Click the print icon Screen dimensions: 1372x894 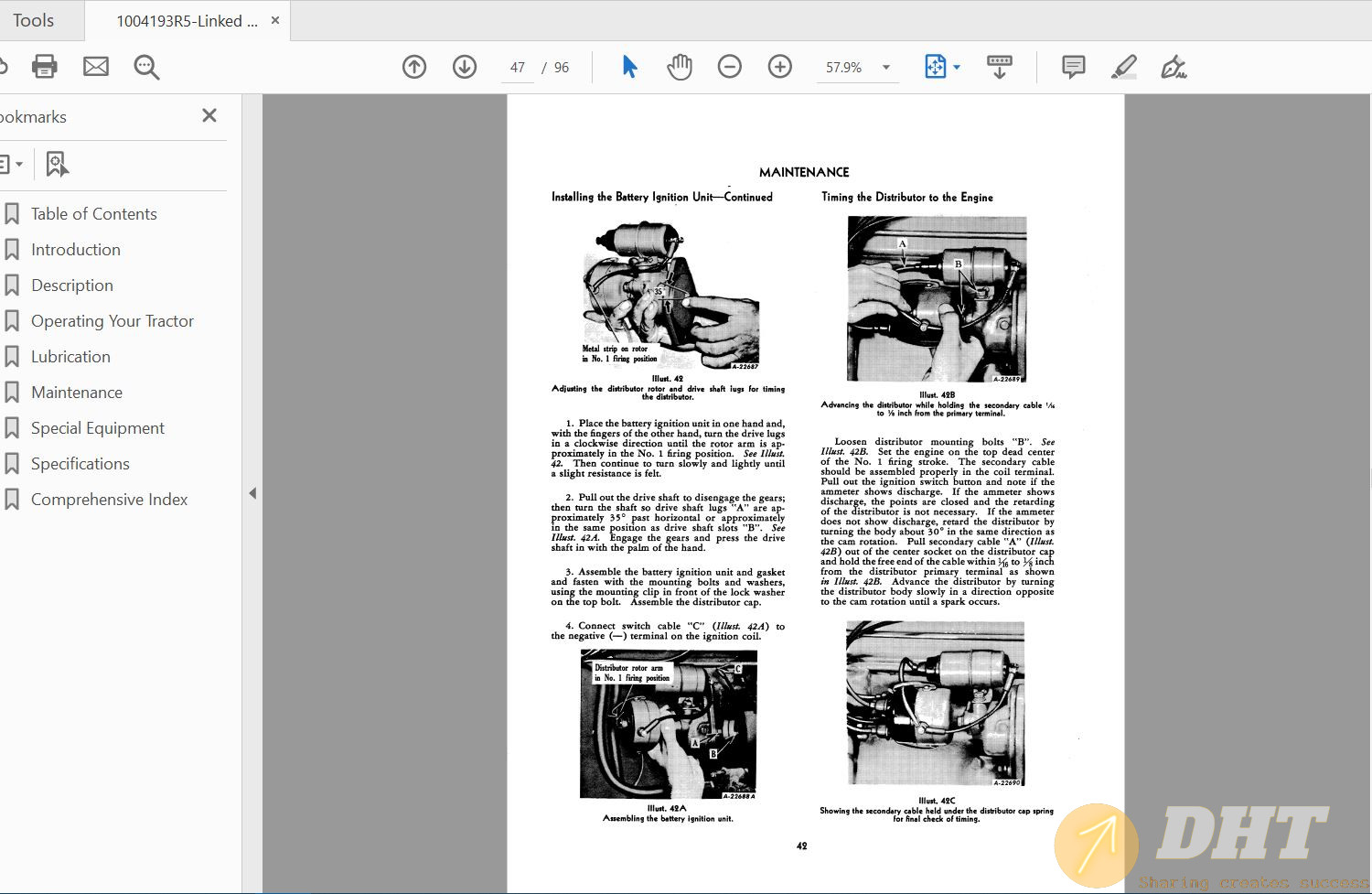point(44,67)
